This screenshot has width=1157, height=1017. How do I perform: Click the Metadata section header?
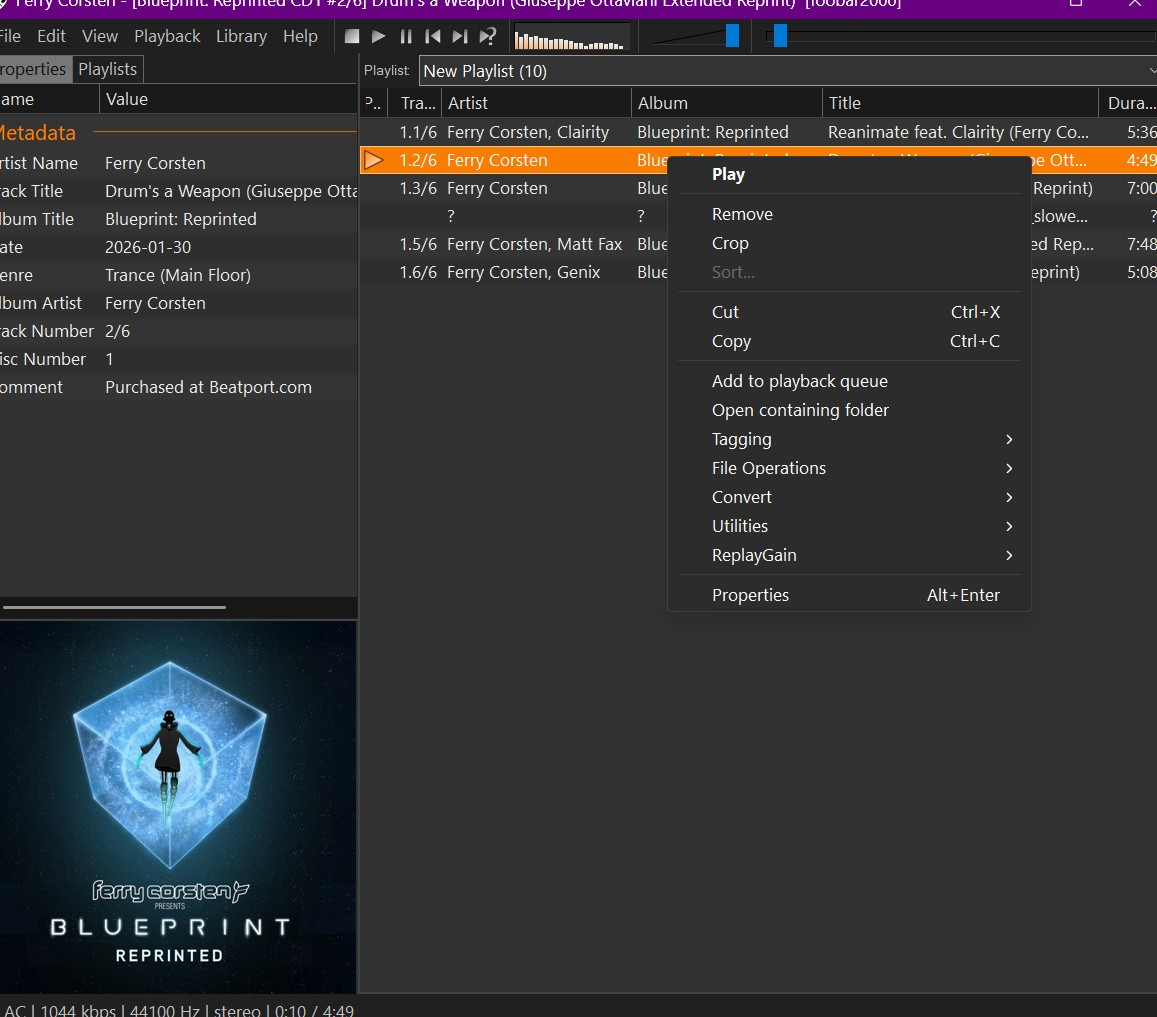pos(38,133)
